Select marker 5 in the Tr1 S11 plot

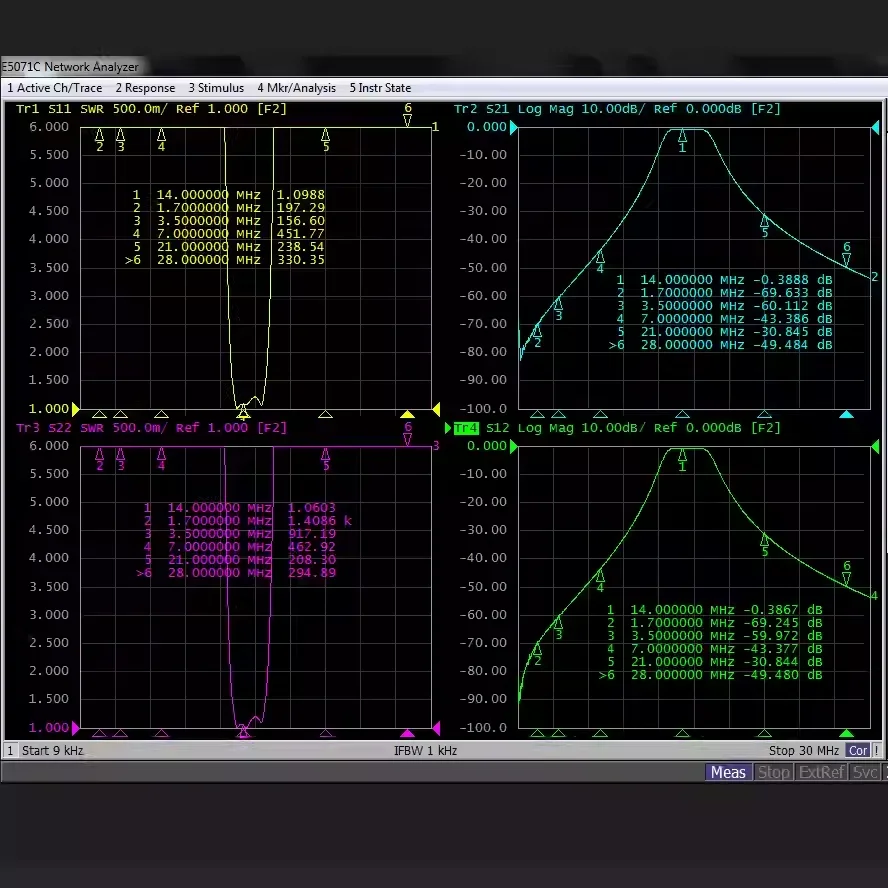[x=325, y=137]
